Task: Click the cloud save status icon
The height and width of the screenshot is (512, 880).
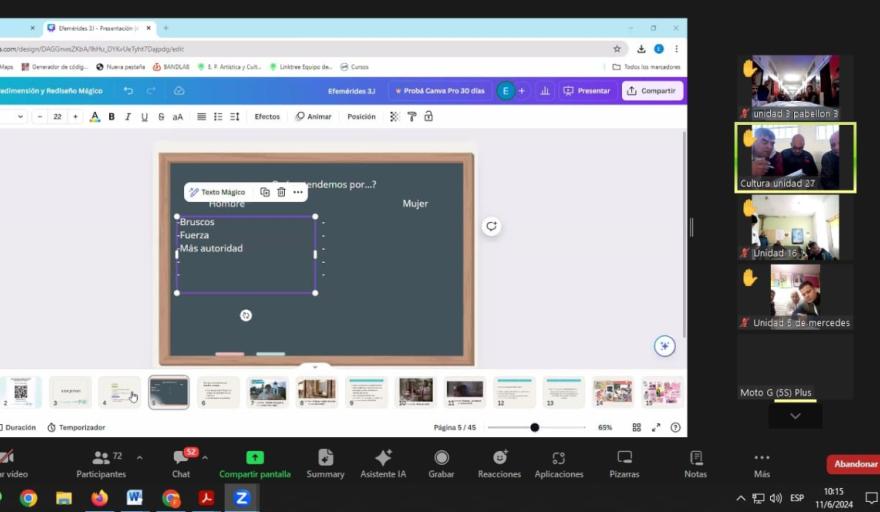Action: click(x=179, y=91)
